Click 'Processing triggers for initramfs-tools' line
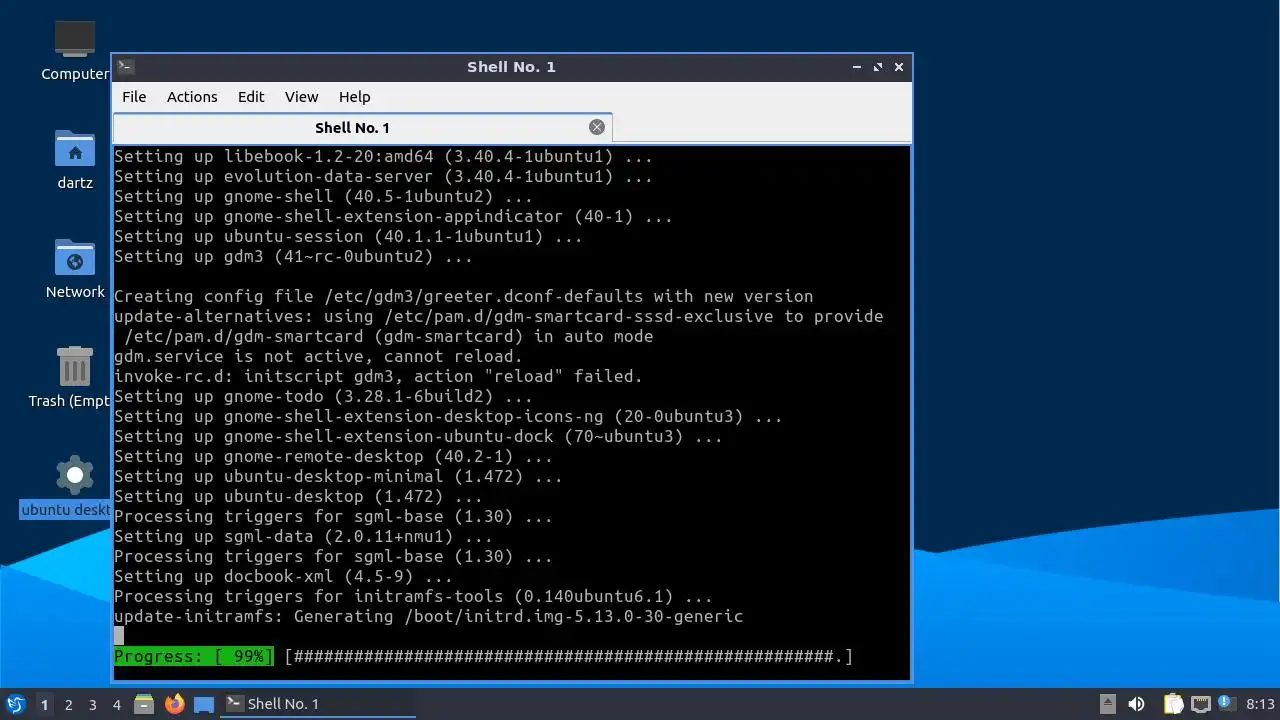Viewport: 1280px width, 720px height. pos(413,596)
